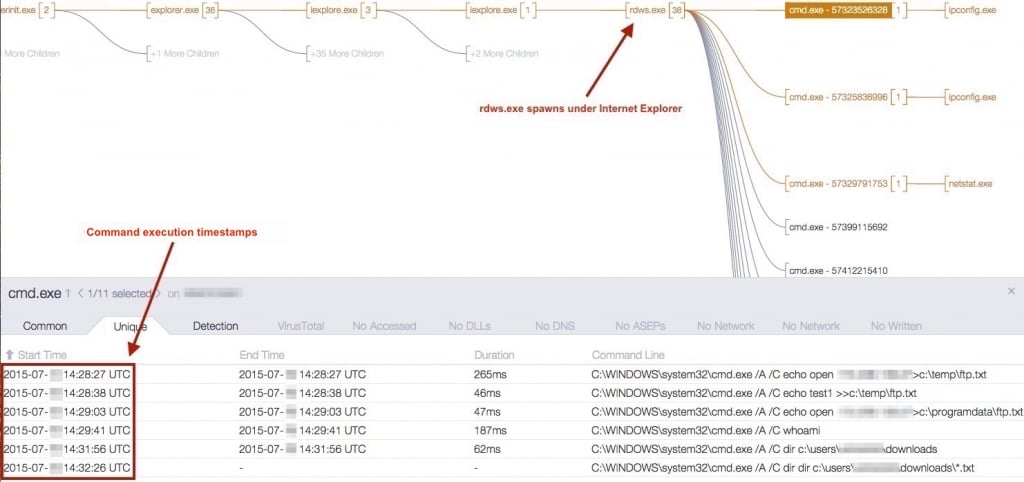1024x482 pixels.
Task: Switch to the Common tab
Action: click(45, 326)
